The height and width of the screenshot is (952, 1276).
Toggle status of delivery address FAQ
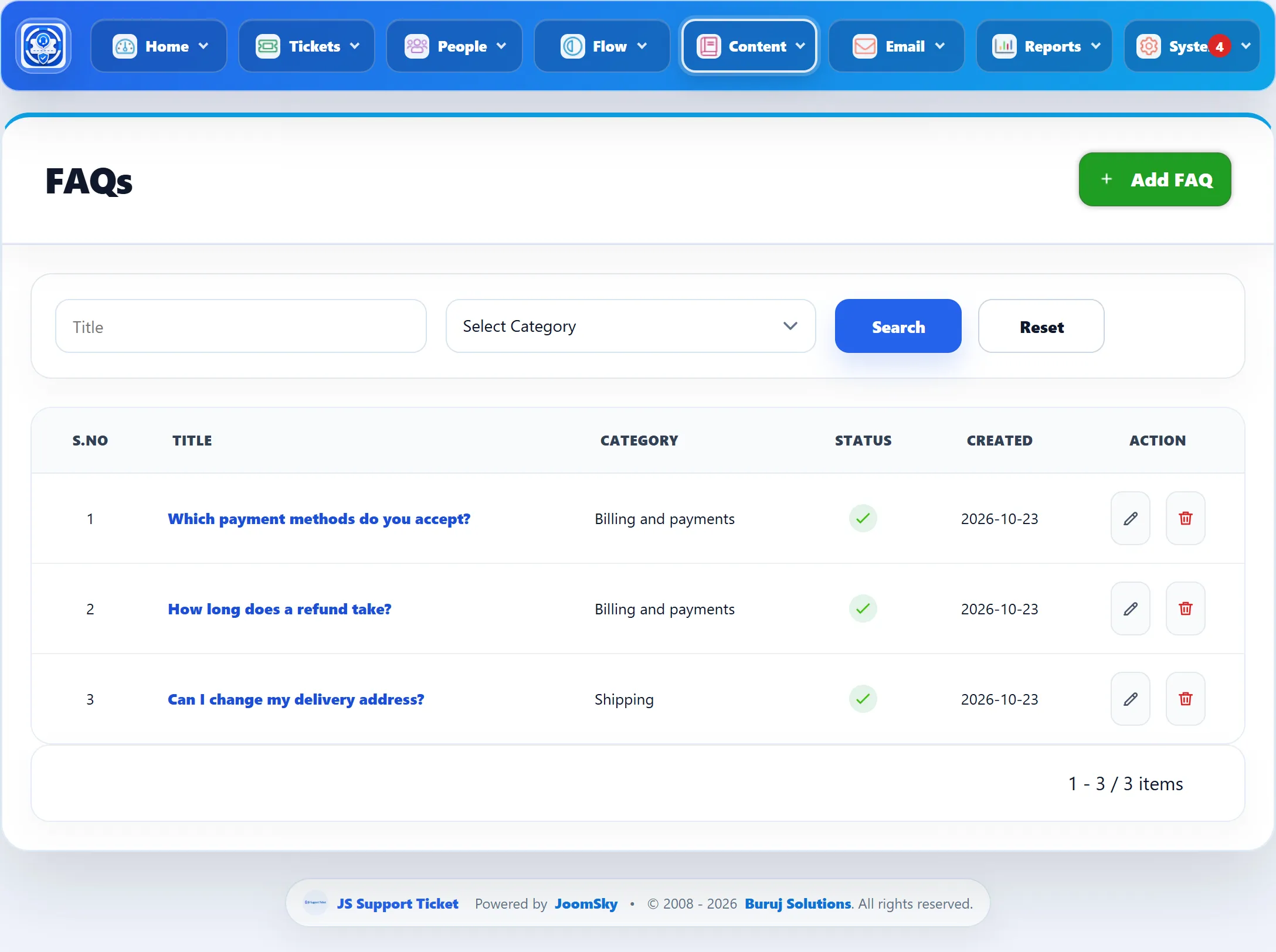[863, 699]
